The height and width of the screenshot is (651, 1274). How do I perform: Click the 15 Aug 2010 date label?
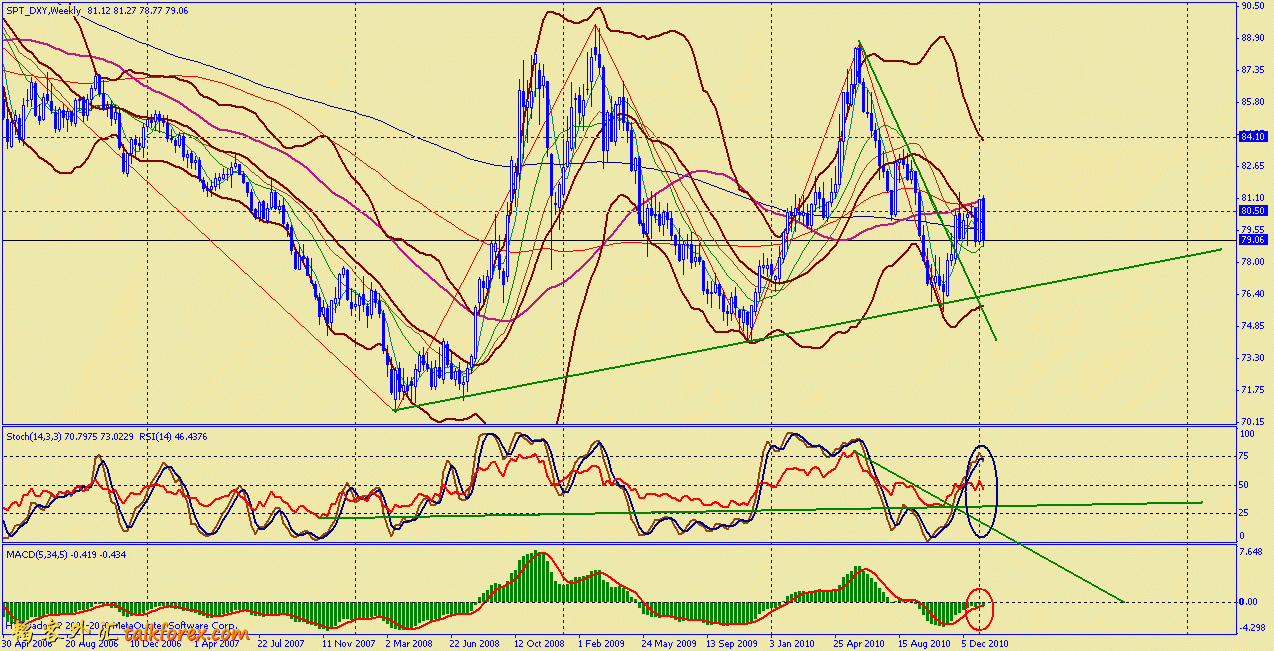[923, 645]
